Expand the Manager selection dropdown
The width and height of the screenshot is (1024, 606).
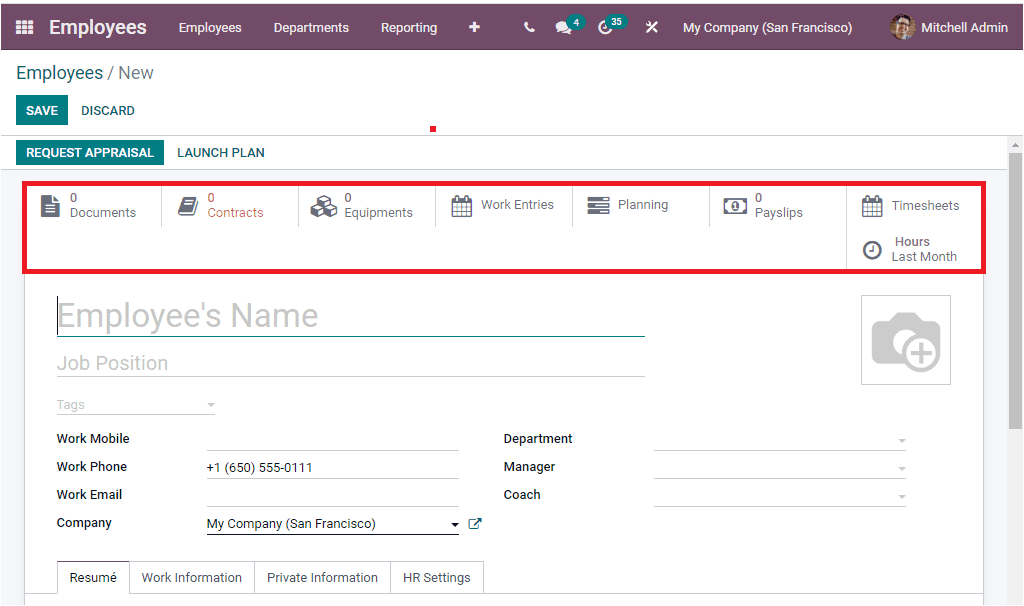tap(902, 468)
